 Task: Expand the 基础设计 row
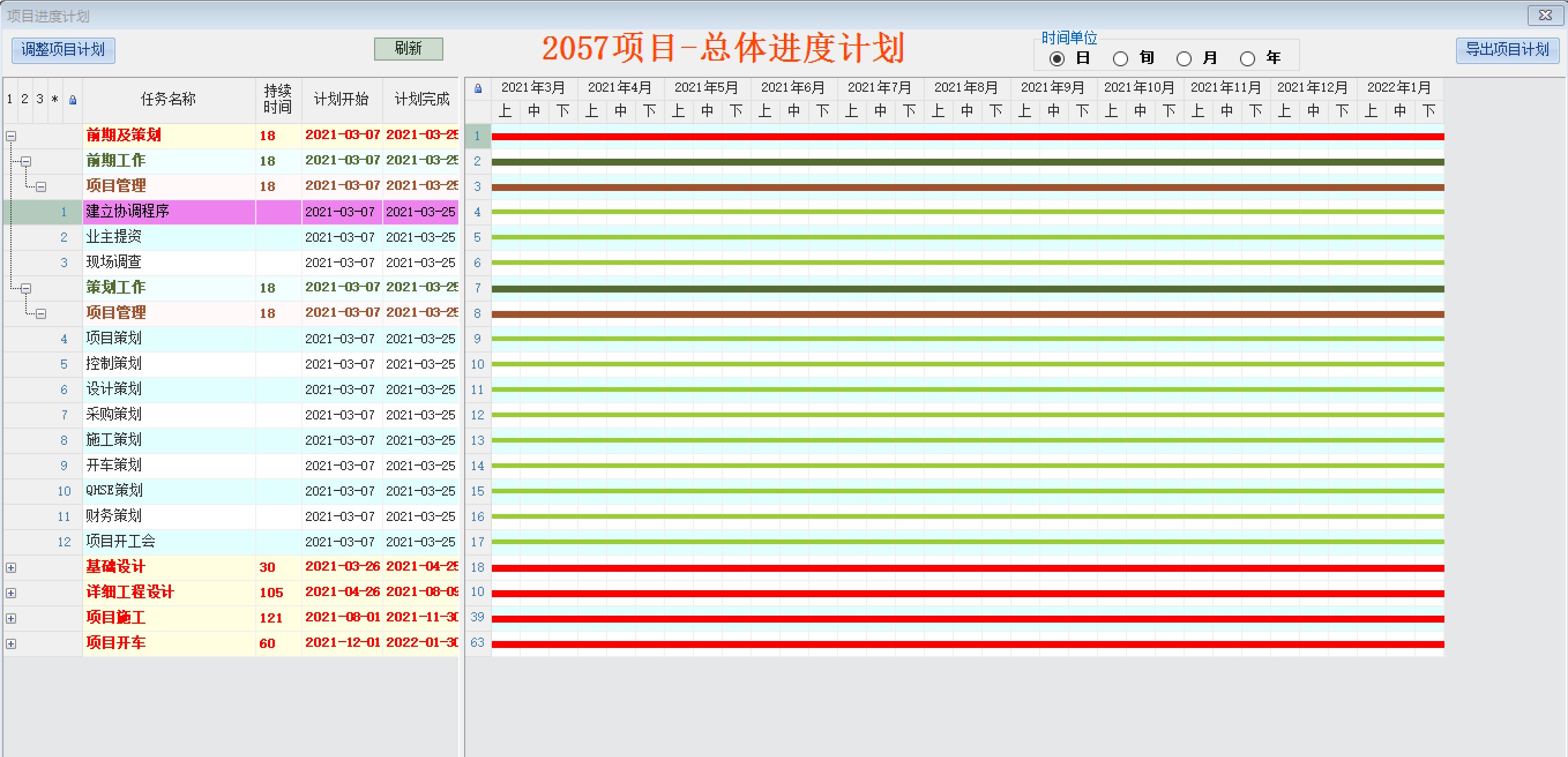[x=11, y=568]
